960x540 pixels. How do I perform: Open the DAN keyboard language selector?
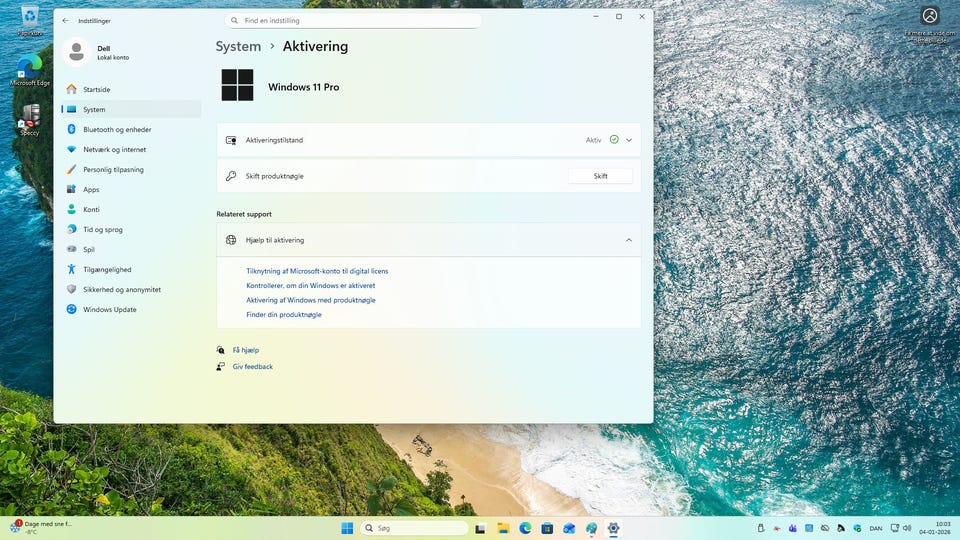876,528
